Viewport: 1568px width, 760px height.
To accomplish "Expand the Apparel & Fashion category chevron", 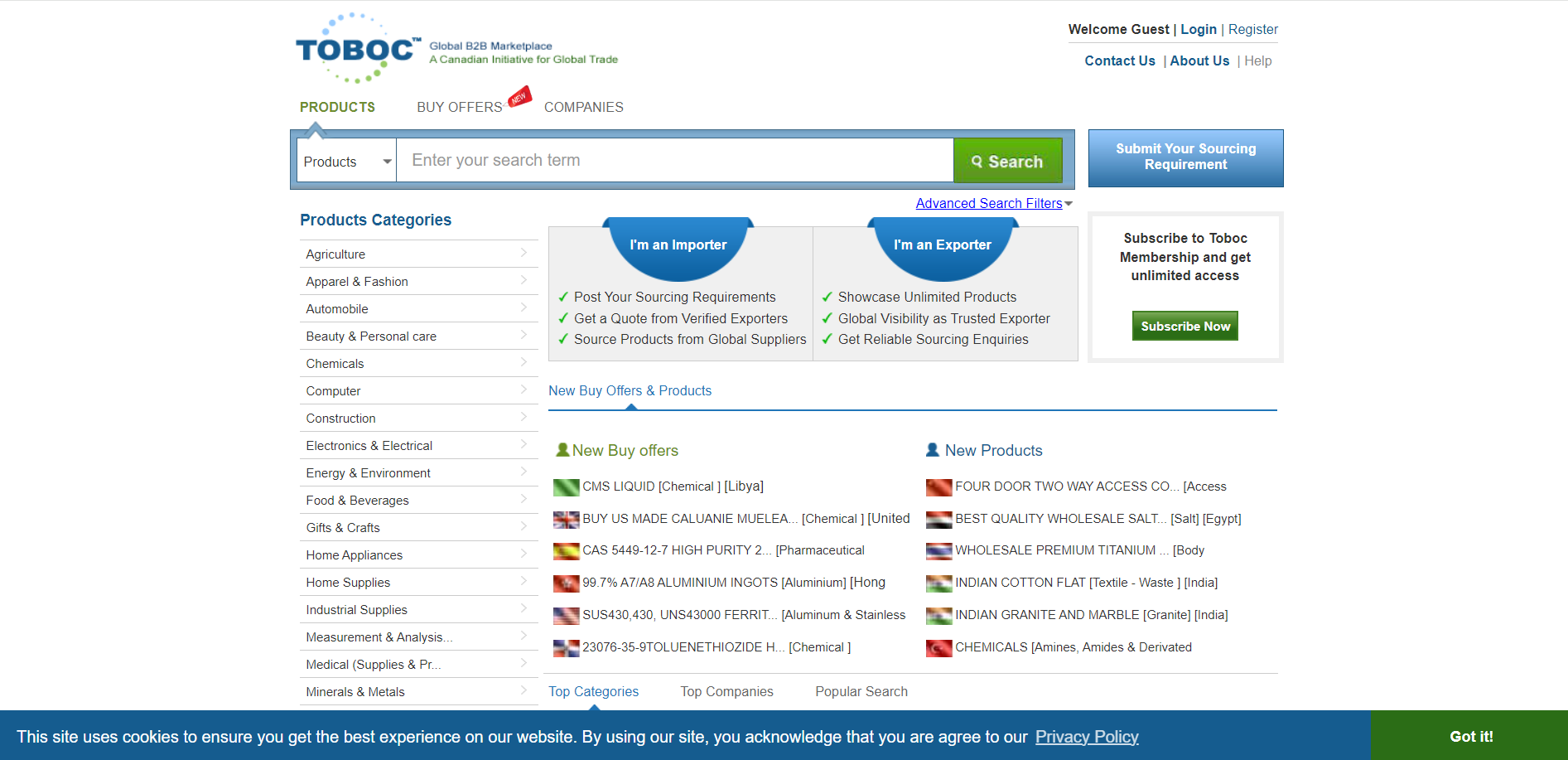I will 523,280.
